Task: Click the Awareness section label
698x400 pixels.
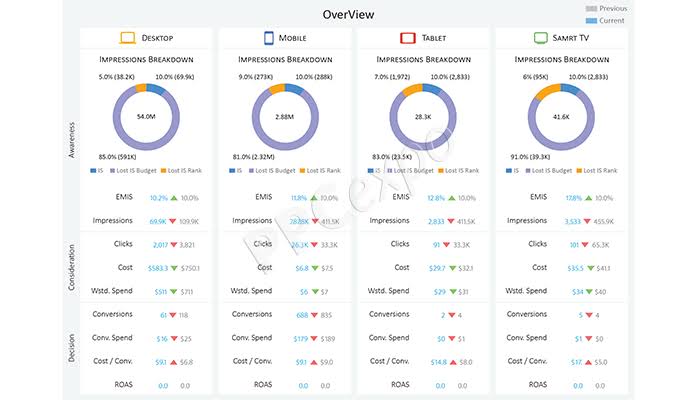Action: pyautogui.click(x=71, y=140)
